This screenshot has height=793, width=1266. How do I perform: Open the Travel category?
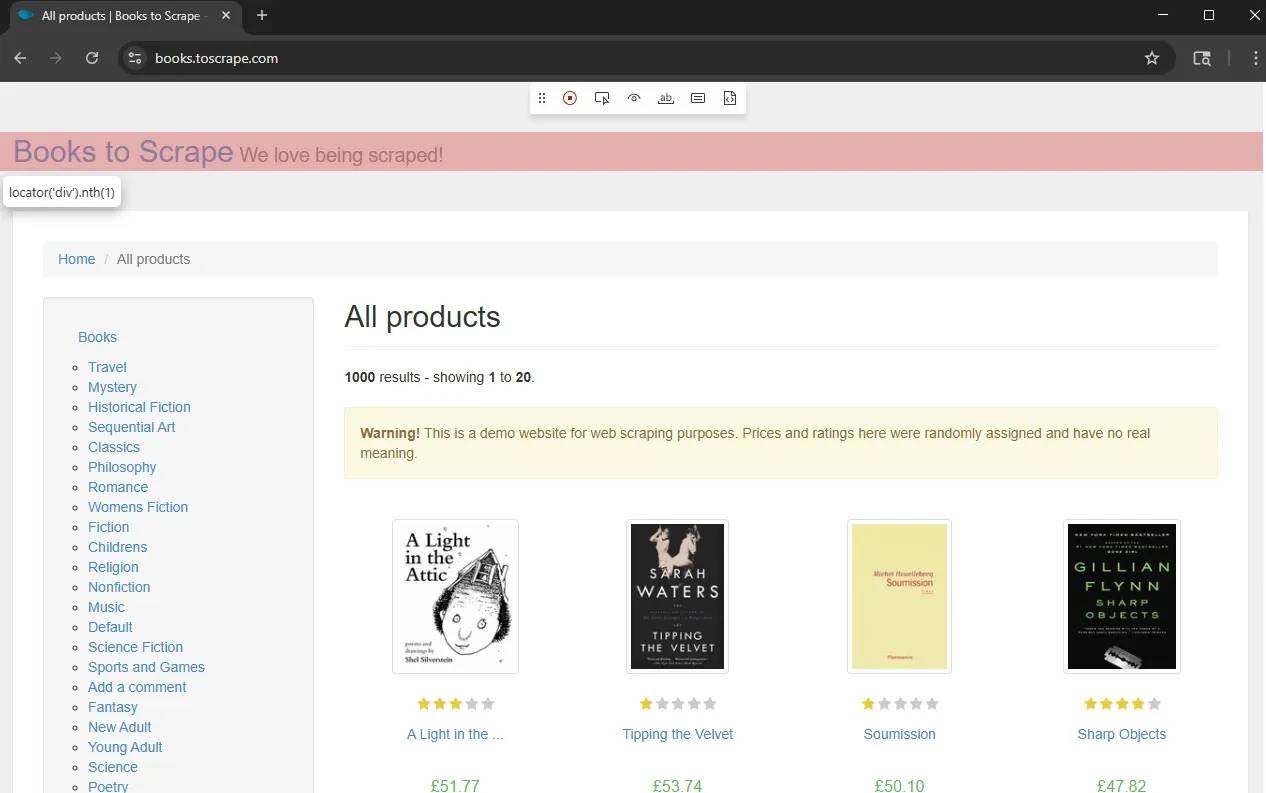tap(107, 367)
